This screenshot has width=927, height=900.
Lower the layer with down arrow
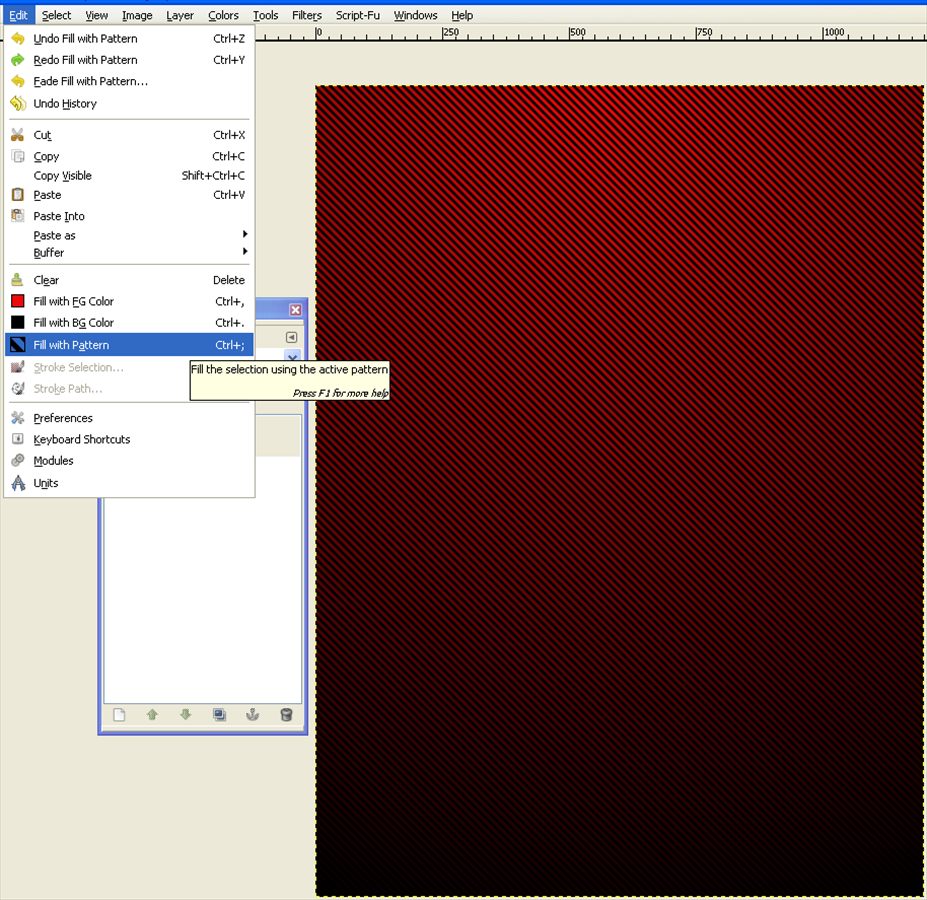[x=185, y=714]
